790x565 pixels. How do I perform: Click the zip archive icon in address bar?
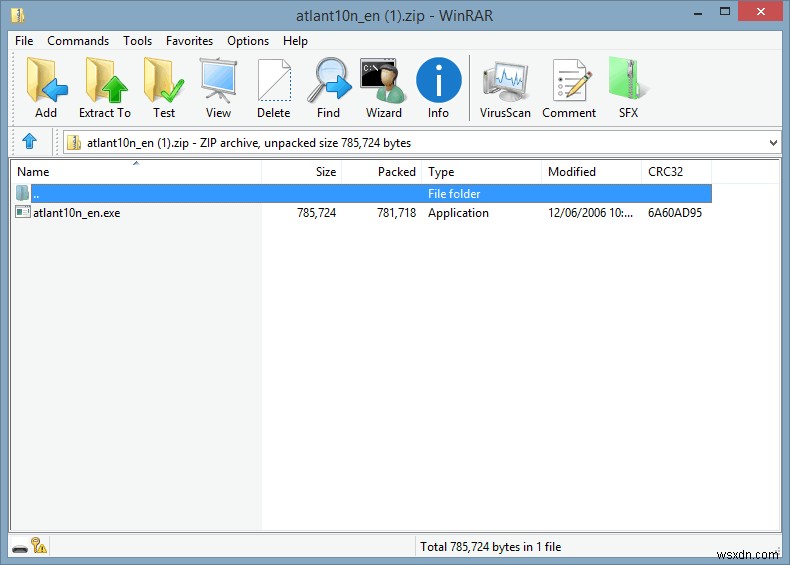point(74,143)
